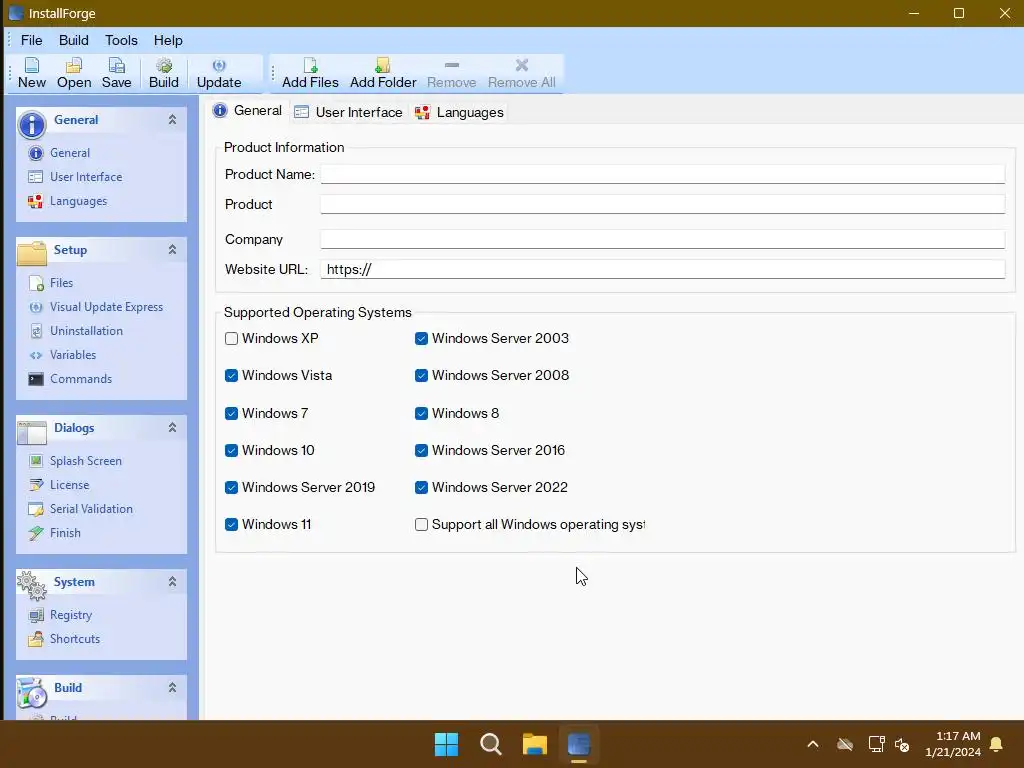Open notification bell in system tray
Viewport: 1024px width, 768px height.
[997, 744]
